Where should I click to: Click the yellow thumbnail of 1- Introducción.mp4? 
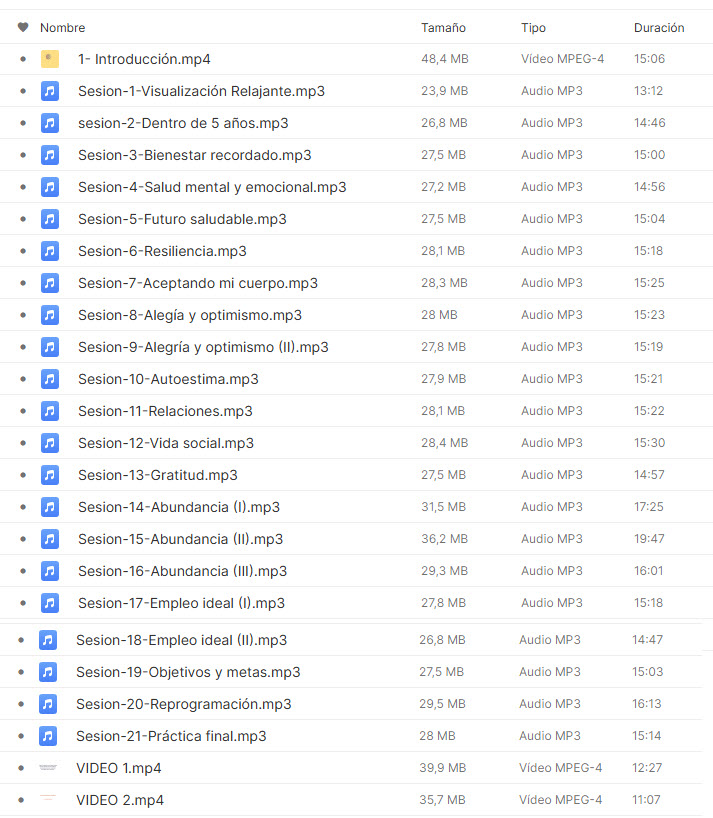50,59
